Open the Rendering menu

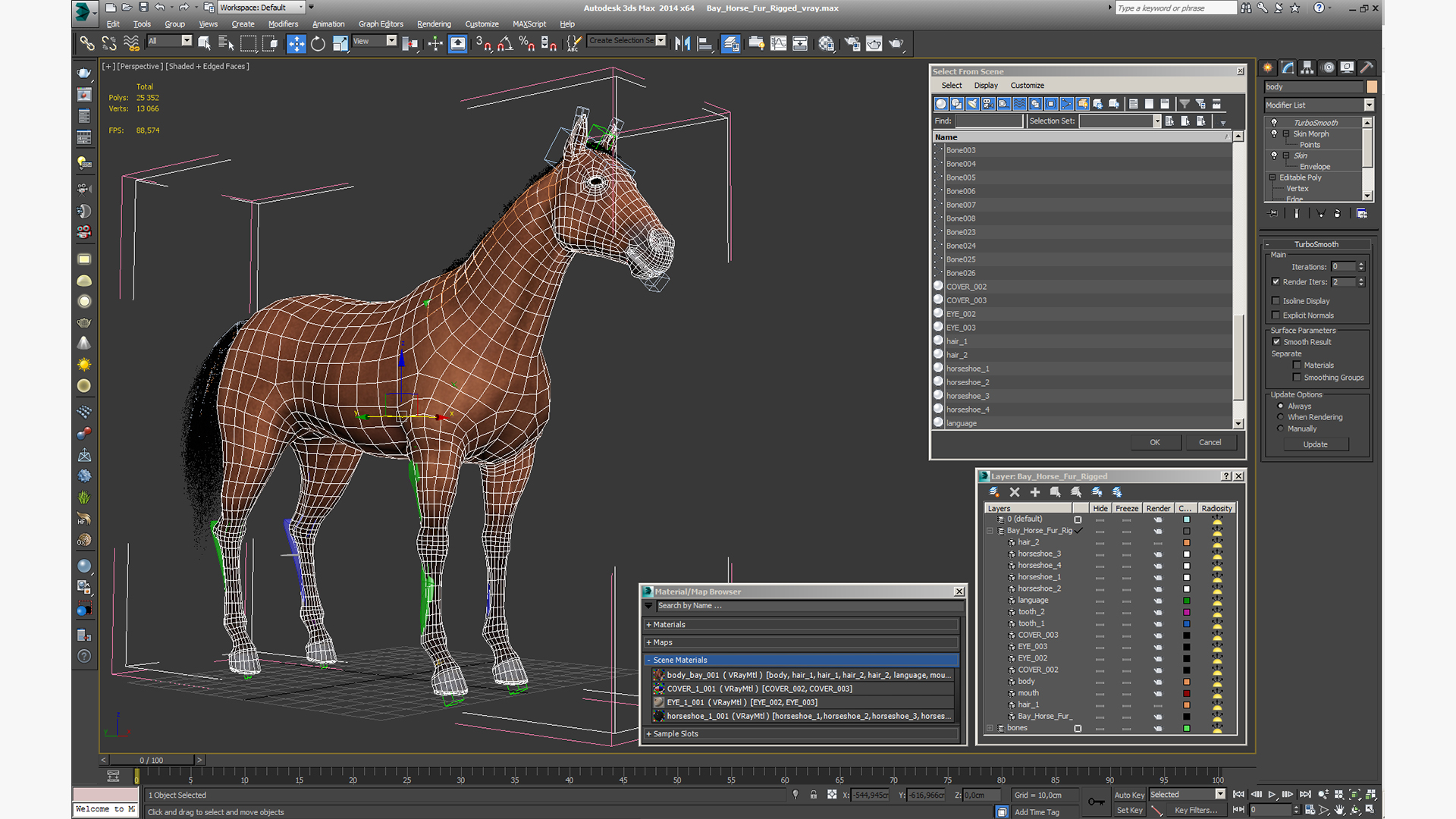(434, 24)
